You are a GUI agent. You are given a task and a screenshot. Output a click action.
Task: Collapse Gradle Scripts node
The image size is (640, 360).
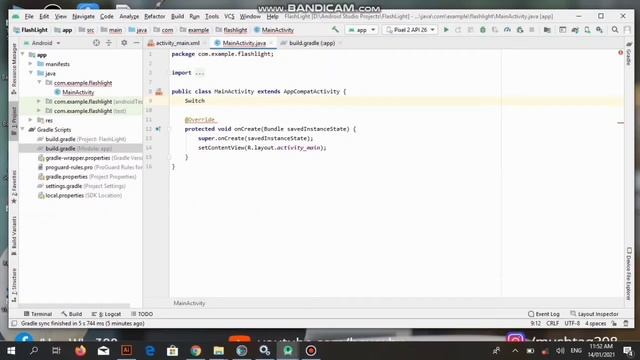point(23,129)
